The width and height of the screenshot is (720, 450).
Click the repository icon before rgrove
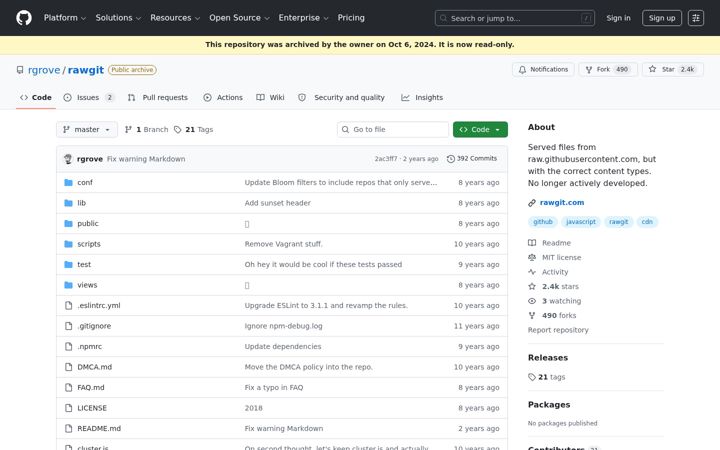click(20, 70)
